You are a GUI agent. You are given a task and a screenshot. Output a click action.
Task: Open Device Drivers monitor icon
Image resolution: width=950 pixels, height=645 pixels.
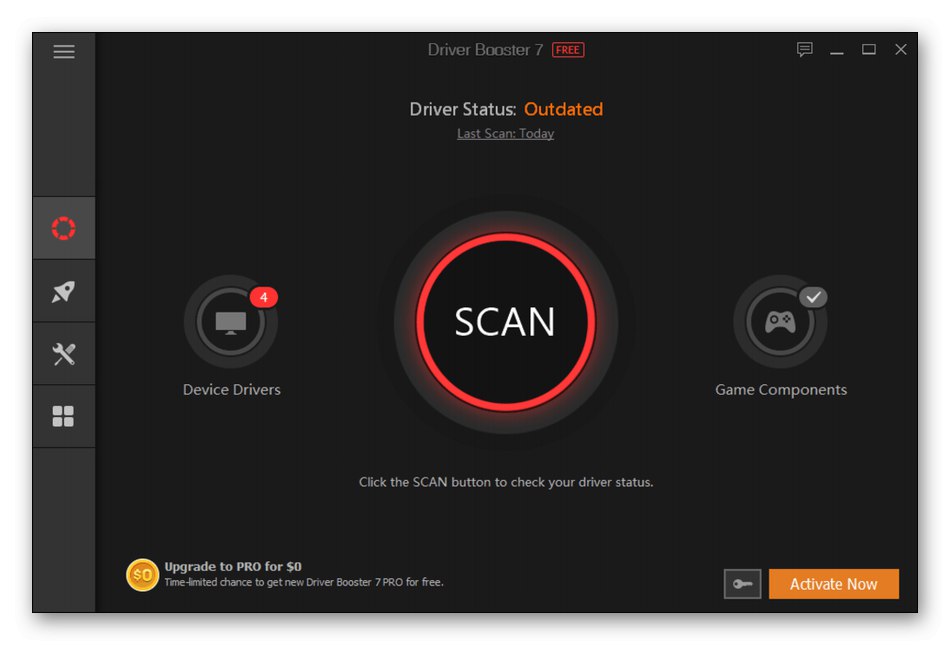[x=231, y=322]
